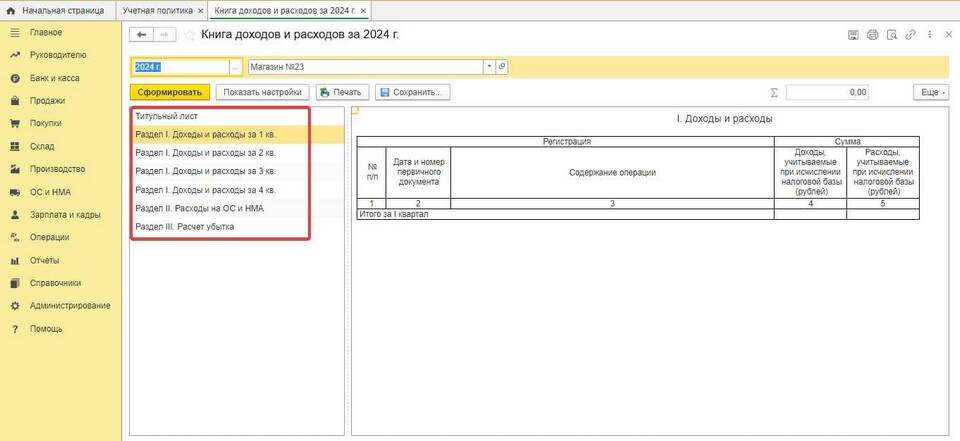Select Титульный лист in section list
Screen dimensions: 960x441
tap(163, 114)
